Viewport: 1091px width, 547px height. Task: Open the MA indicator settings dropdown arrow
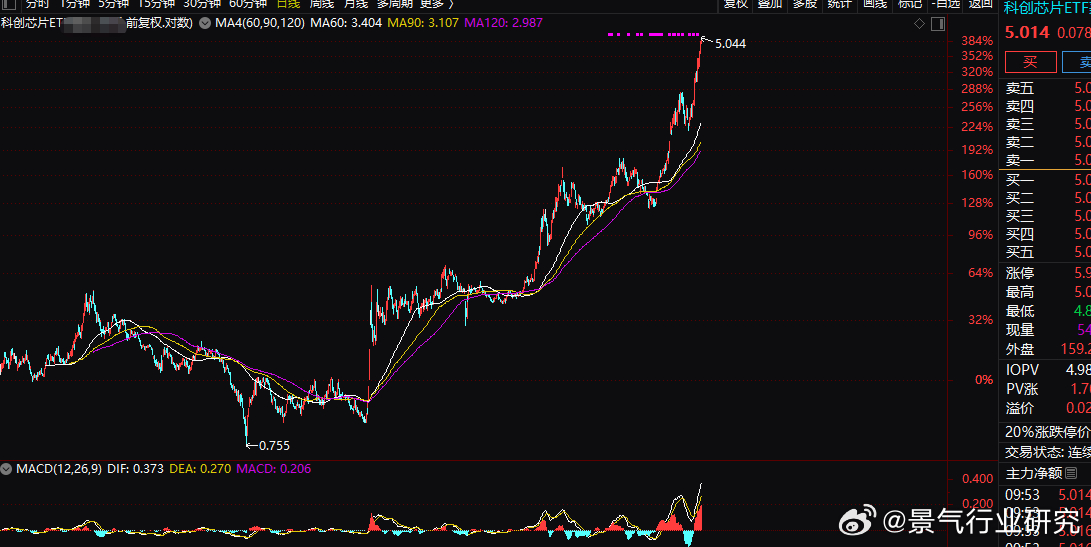(x=205, y=23)
